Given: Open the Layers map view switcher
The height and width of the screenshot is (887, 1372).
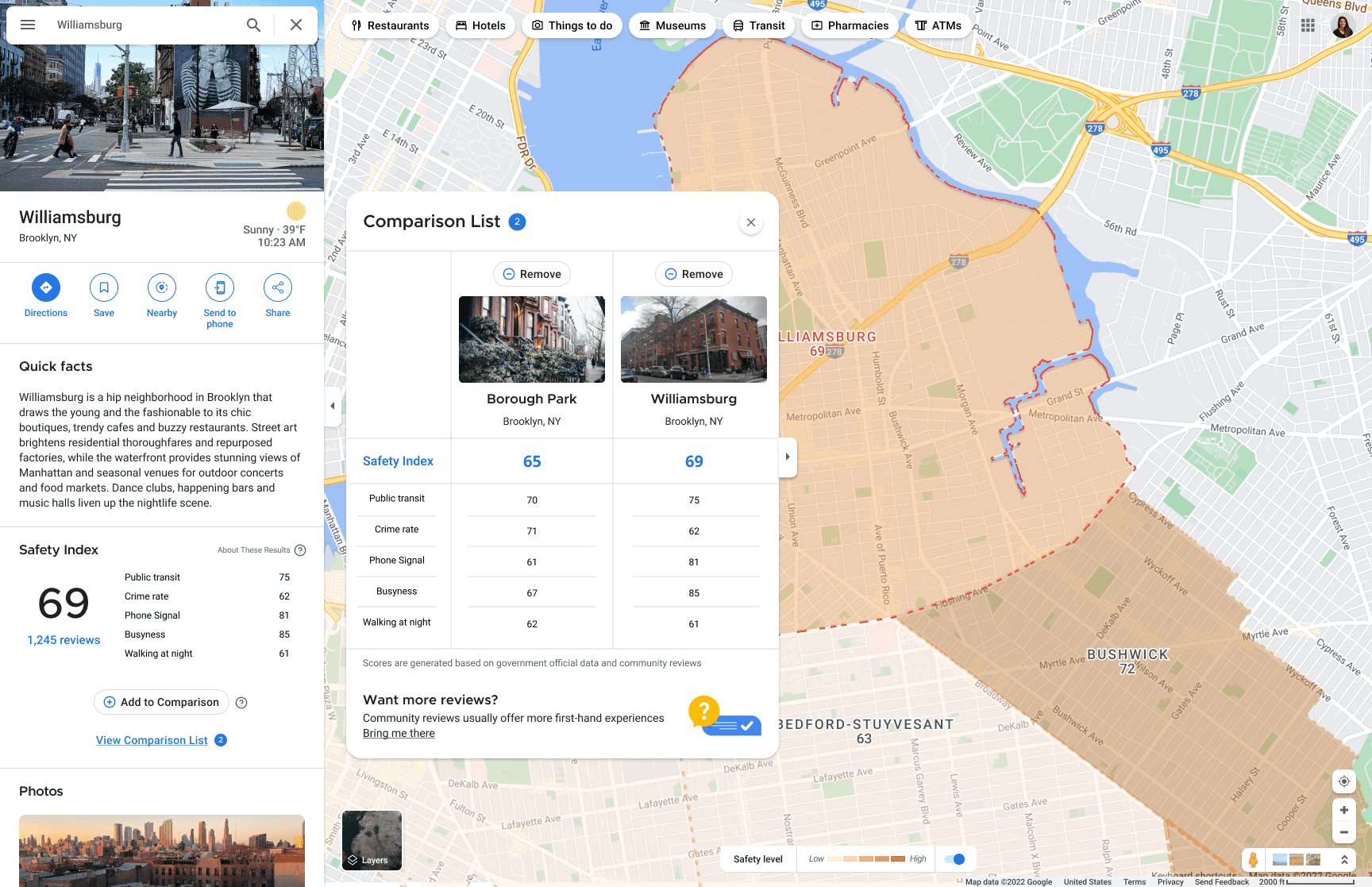Looking at the screenshot, I should [x=372, y=840].
